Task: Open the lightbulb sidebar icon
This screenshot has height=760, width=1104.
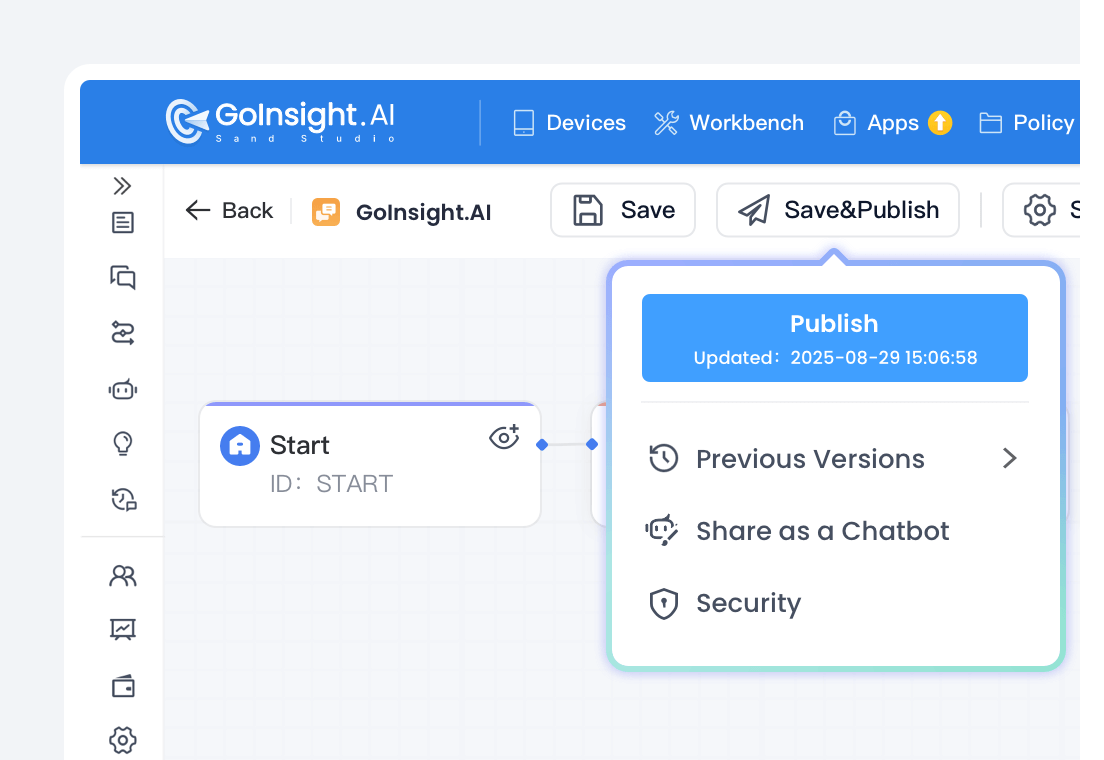Action: [122, 443]
